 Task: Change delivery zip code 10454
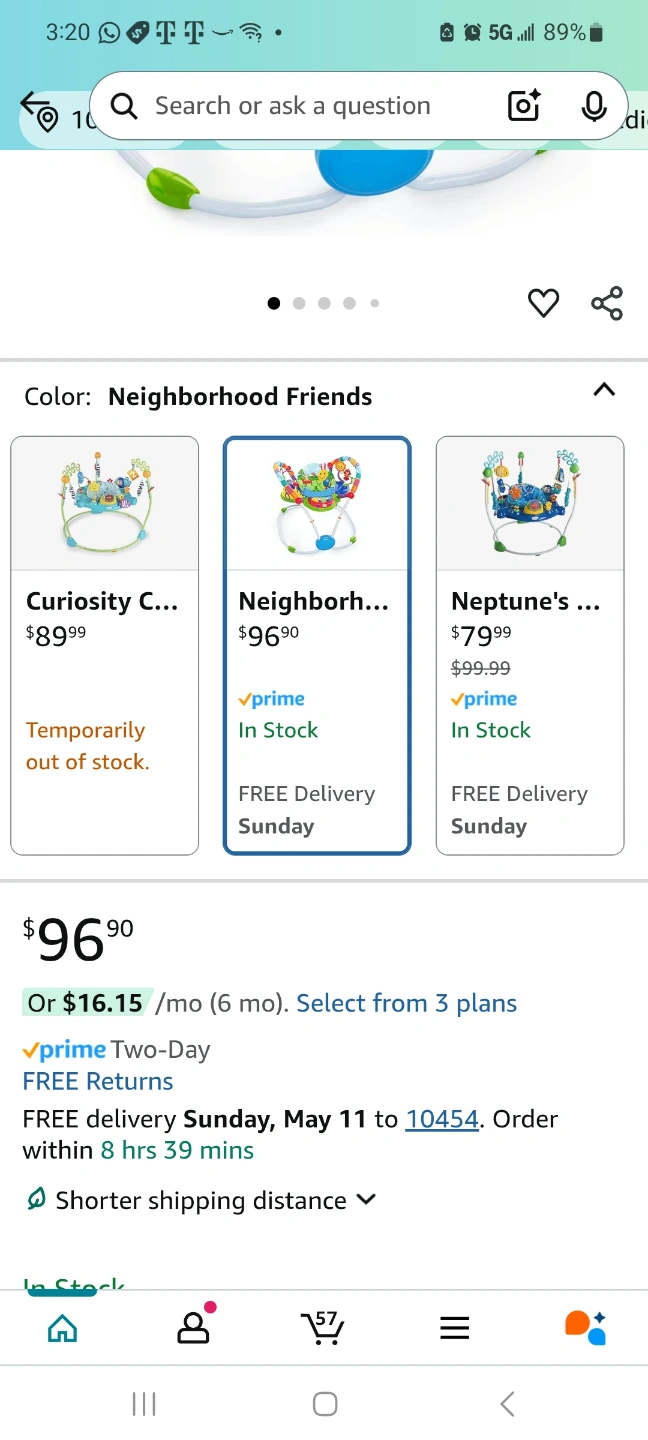pyautogui.click(x=442, y=1118)
